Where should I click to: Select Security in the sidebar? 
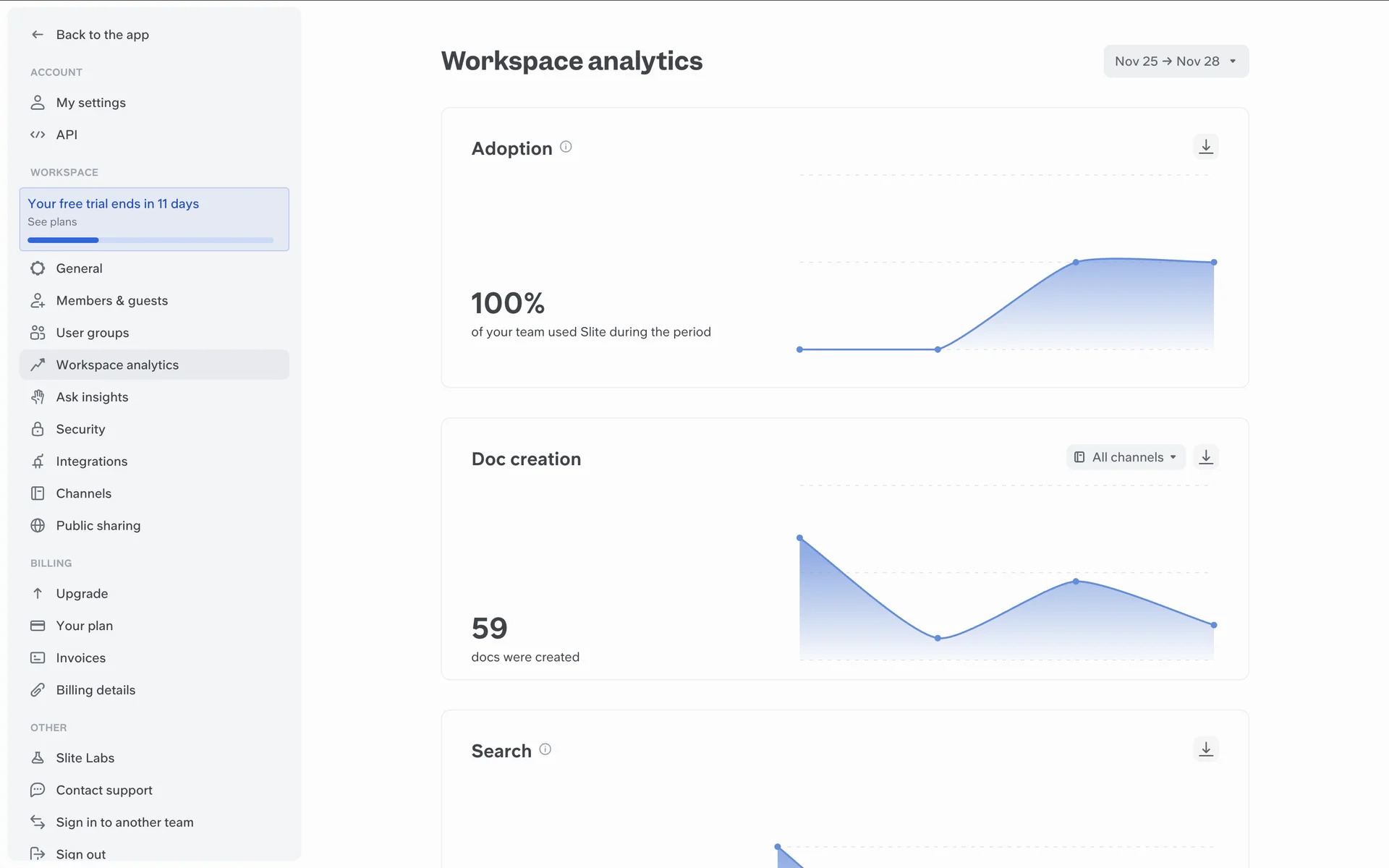[x=80, y=430]
